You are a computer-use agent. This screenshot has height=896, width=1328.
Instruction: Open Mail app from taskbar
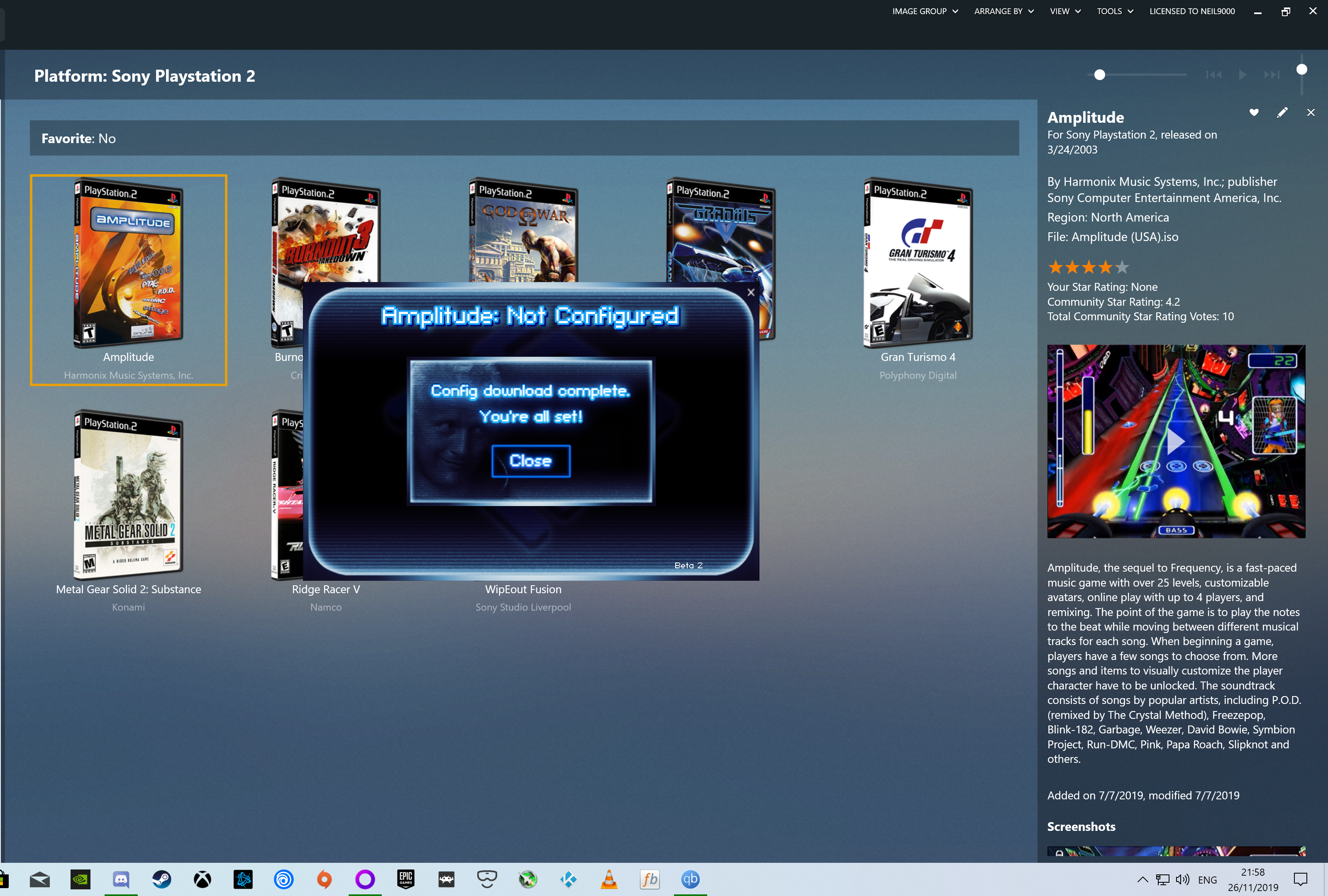(39, 879)
